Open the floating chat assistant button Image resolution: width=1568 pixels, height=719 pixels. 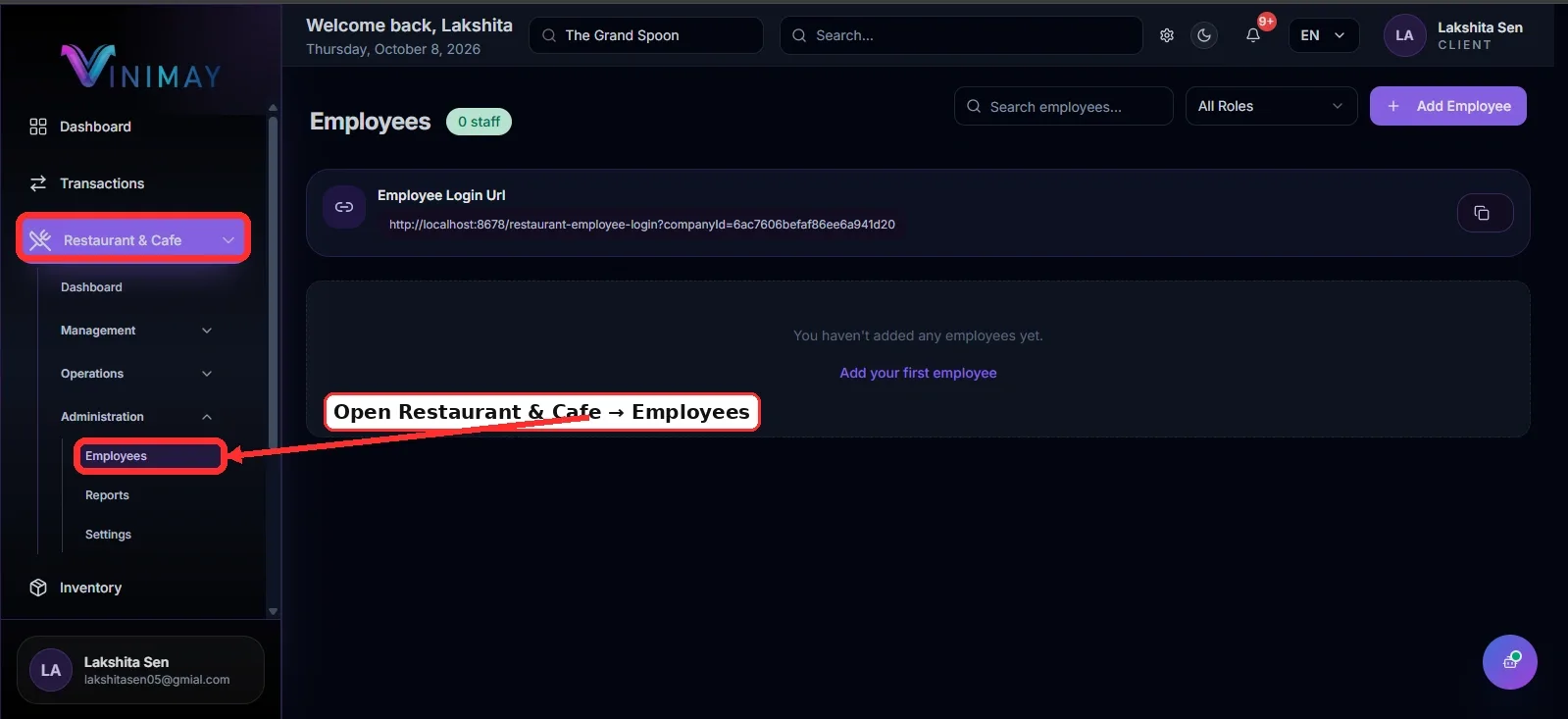[x=1510, y=662]
